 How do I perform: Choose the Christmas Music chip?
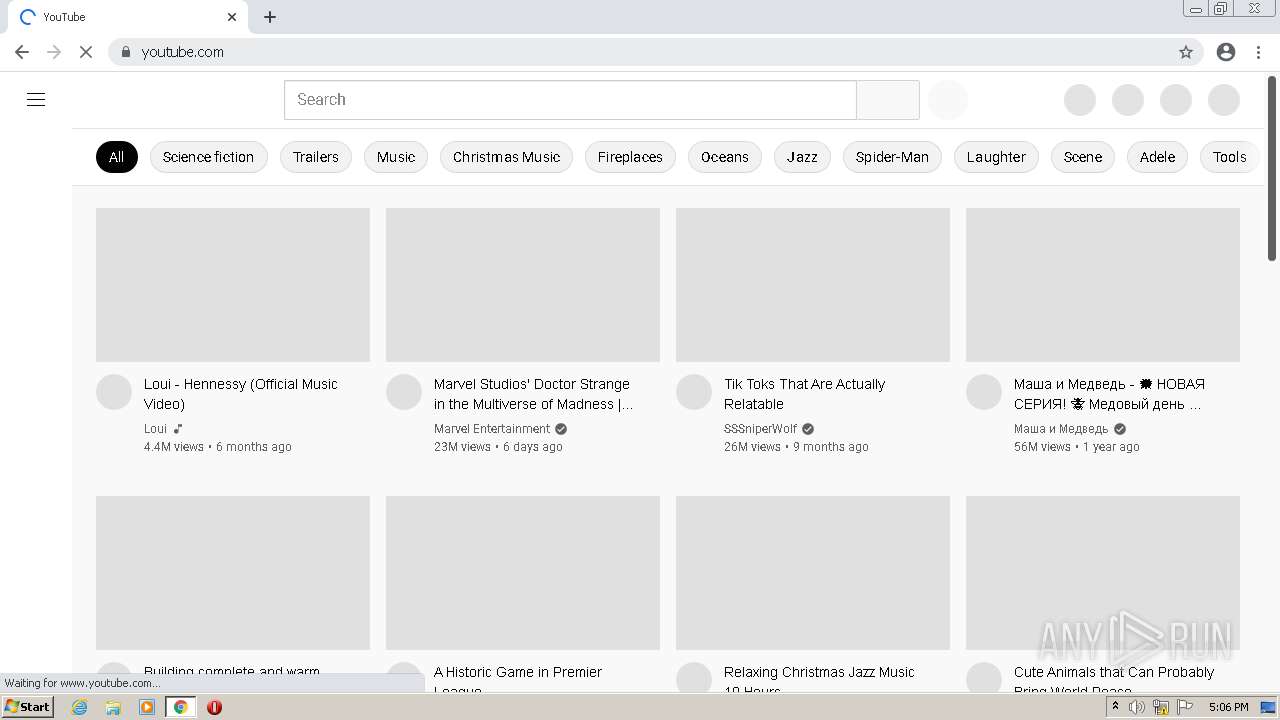point(506,157)
